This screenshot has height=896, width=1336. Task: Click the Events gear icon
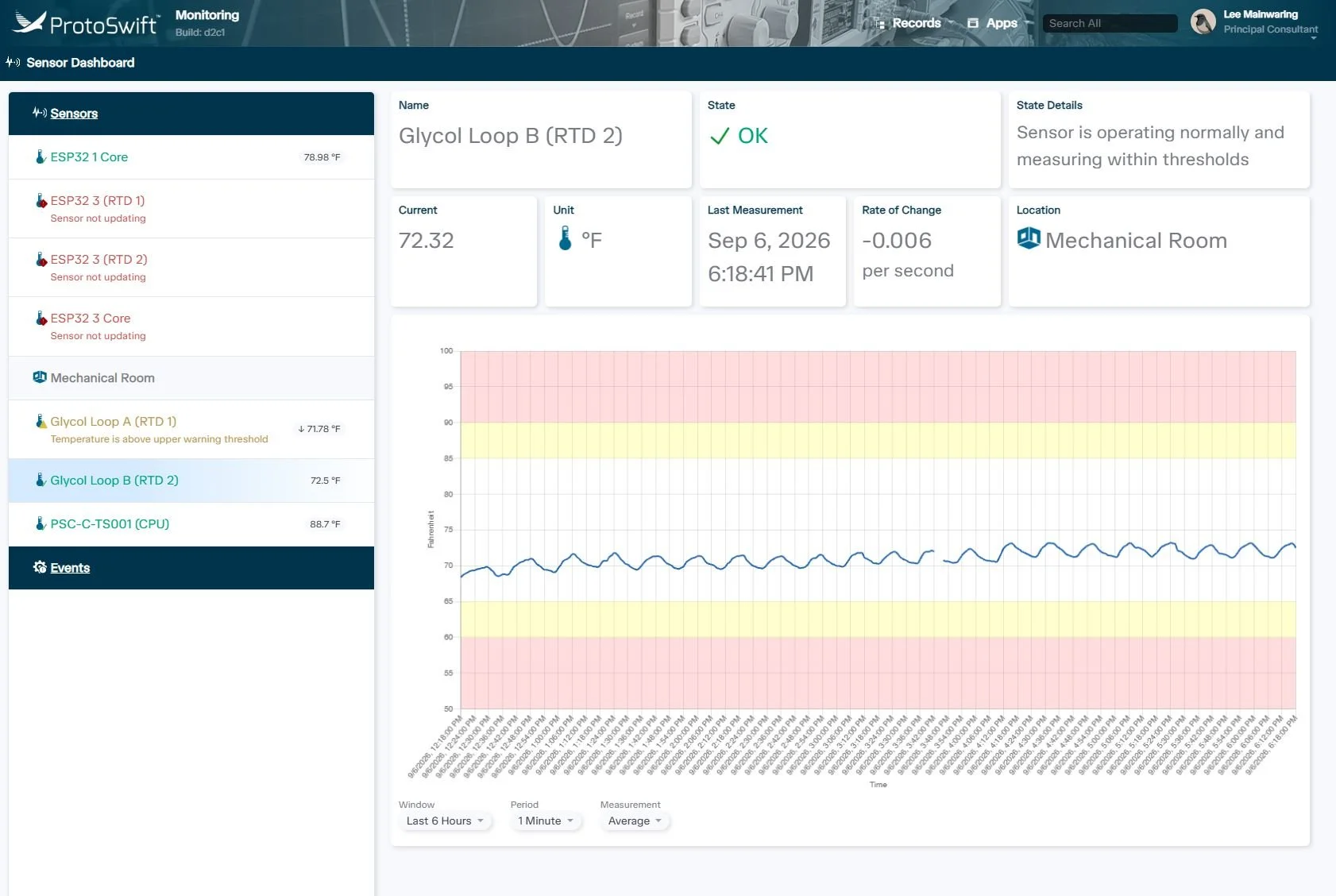click(x=40, y=567)
